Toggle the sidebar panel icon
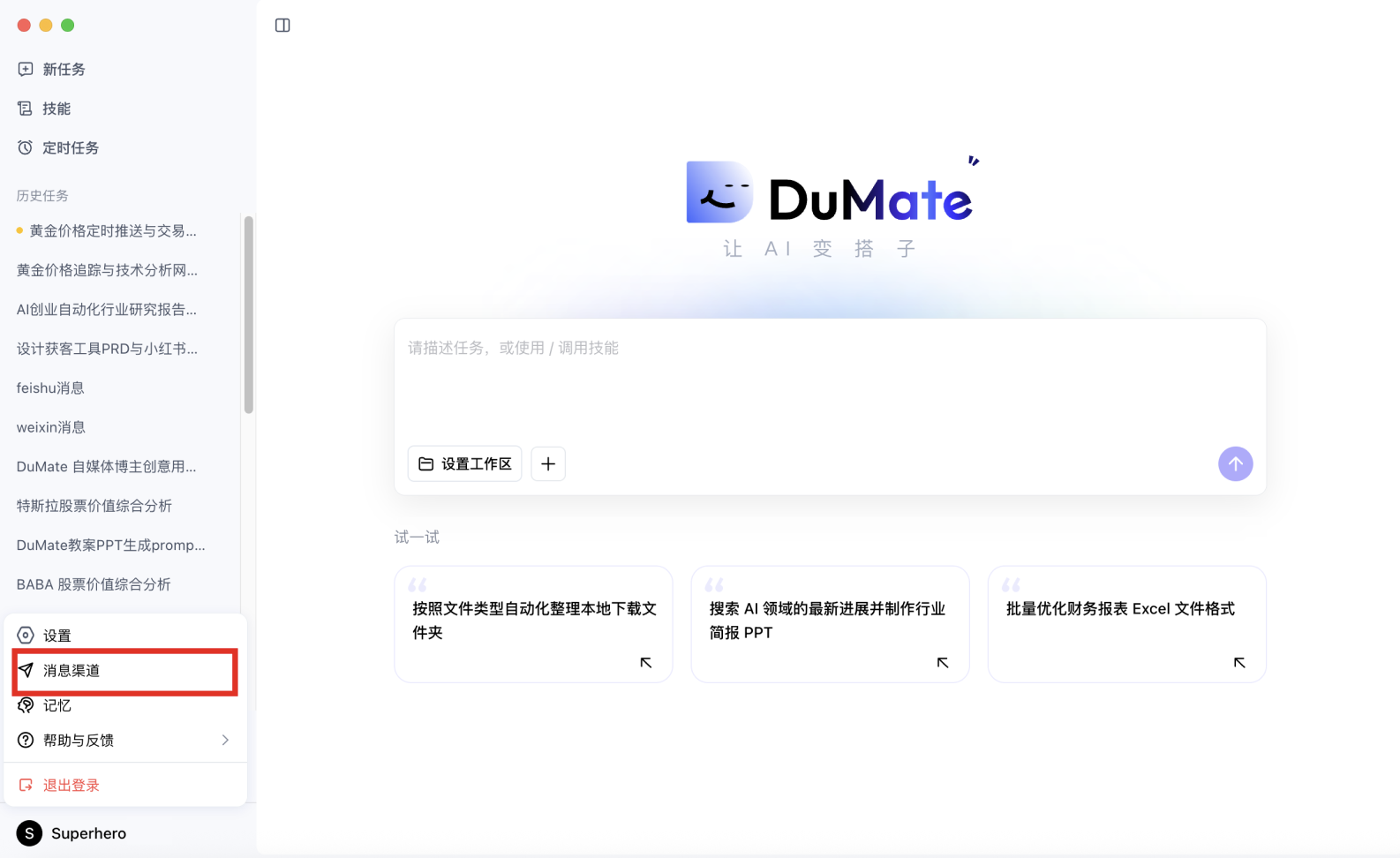 pyautogui.click(x=282, y=26)
